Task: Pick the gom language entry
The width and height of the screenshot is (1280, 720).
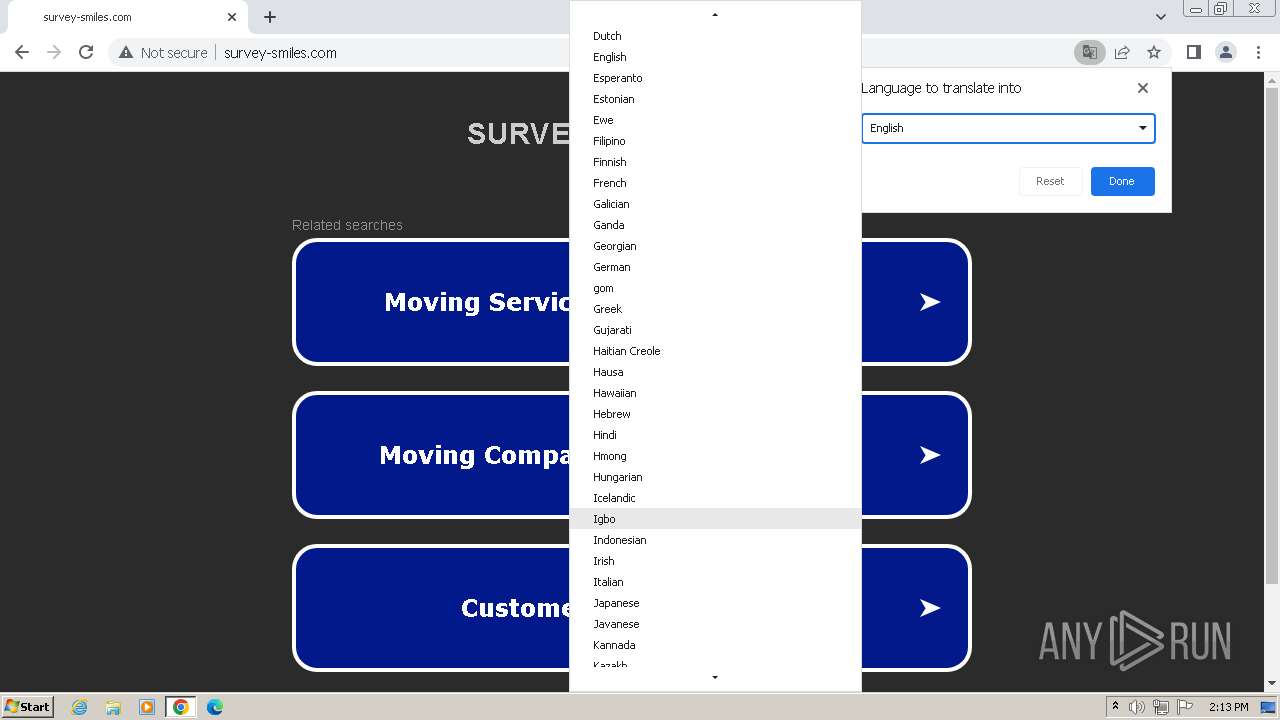Action: click(x=715, y=288)
